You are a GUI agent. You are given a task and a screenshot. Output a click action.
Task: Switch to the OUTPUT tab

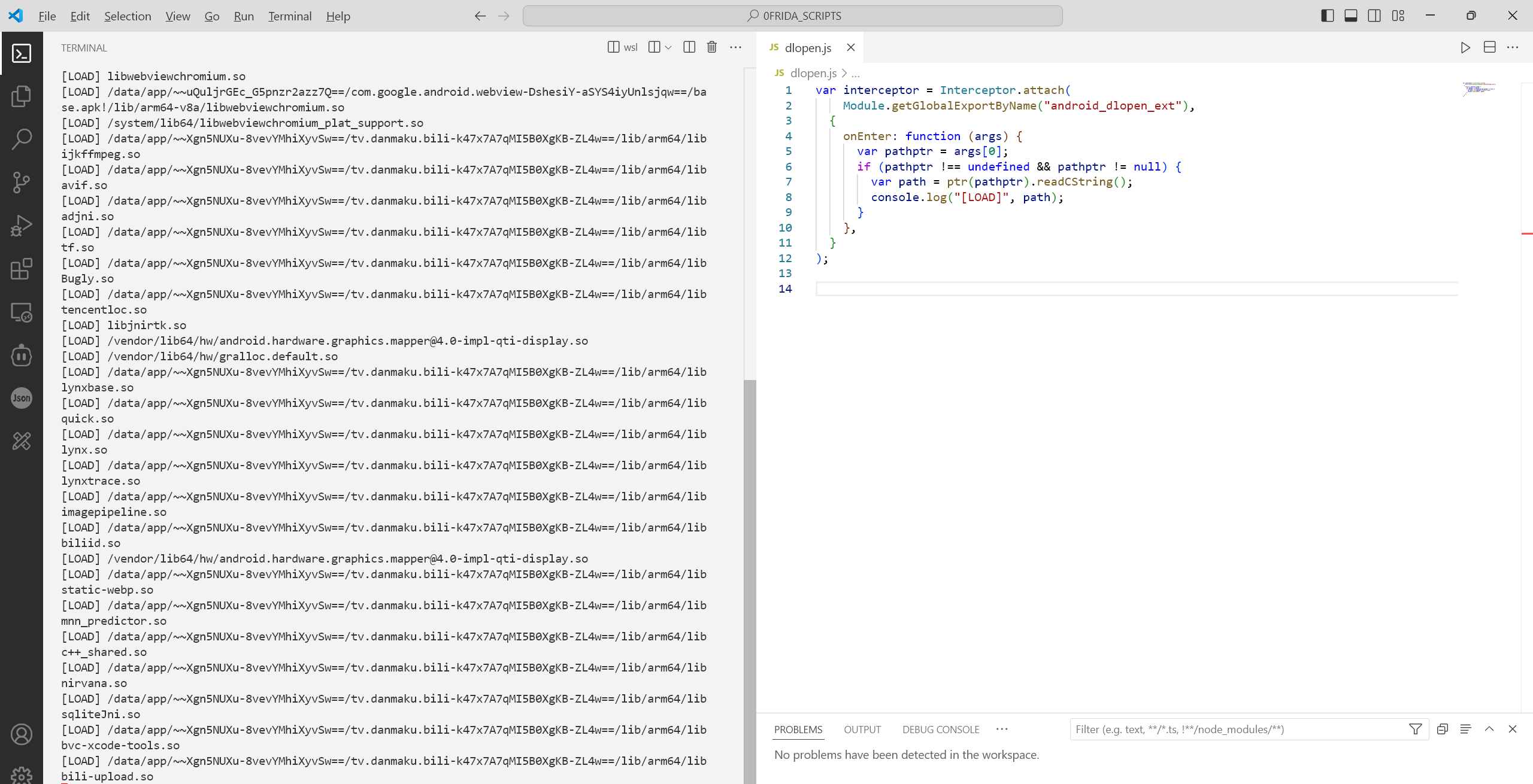pos(862,730)
